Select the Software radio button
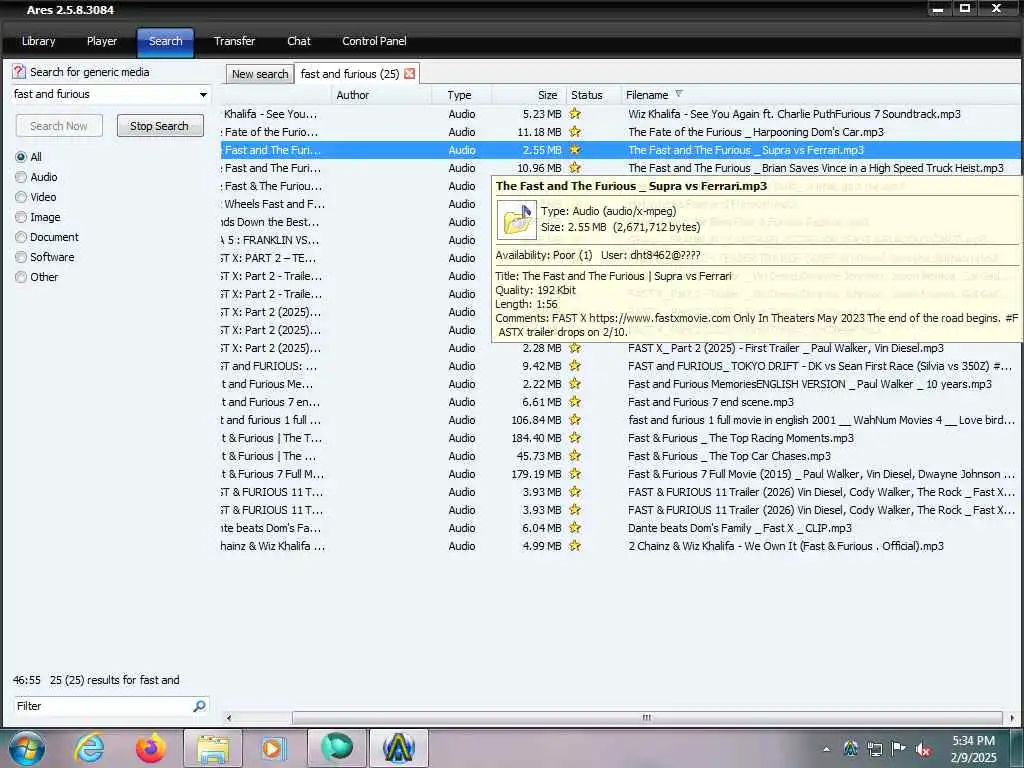 point(21,257)
